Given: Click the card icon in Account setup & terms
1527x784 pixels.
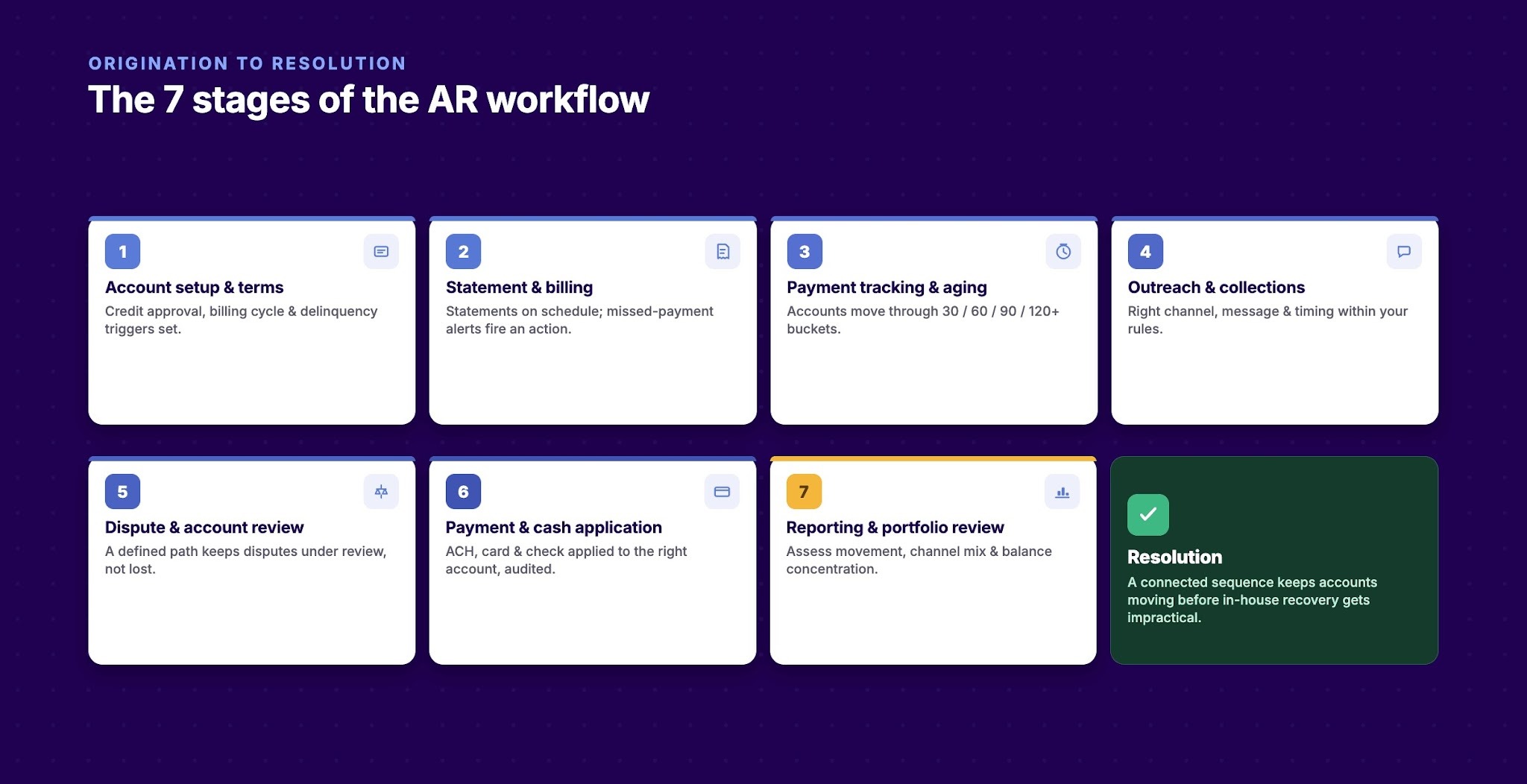Looking at the screenshot, I should [381, 252].
